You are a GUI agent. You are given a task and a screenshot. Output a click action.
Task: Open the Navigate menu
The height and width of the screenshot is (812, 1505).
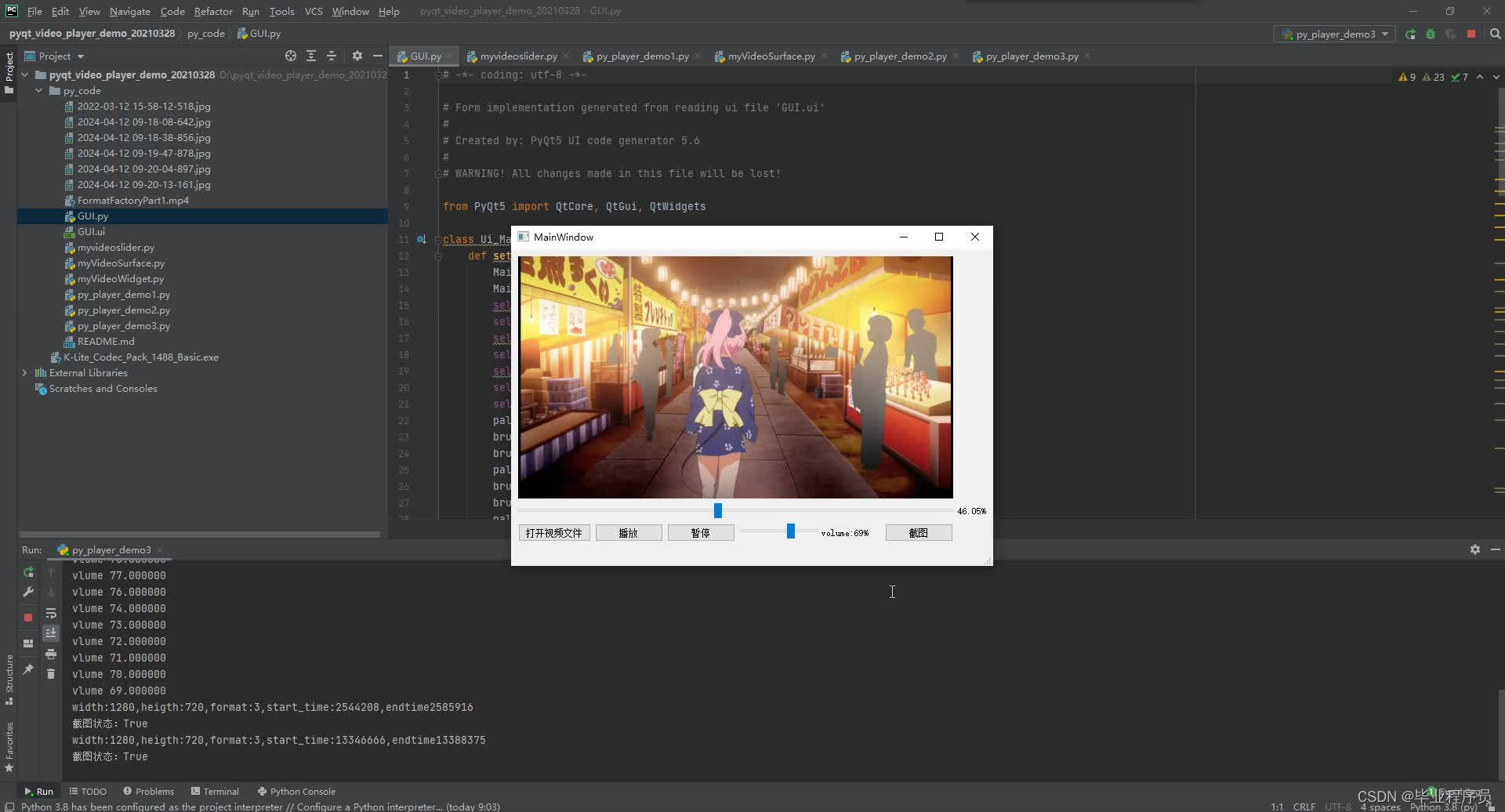(129, 11)
